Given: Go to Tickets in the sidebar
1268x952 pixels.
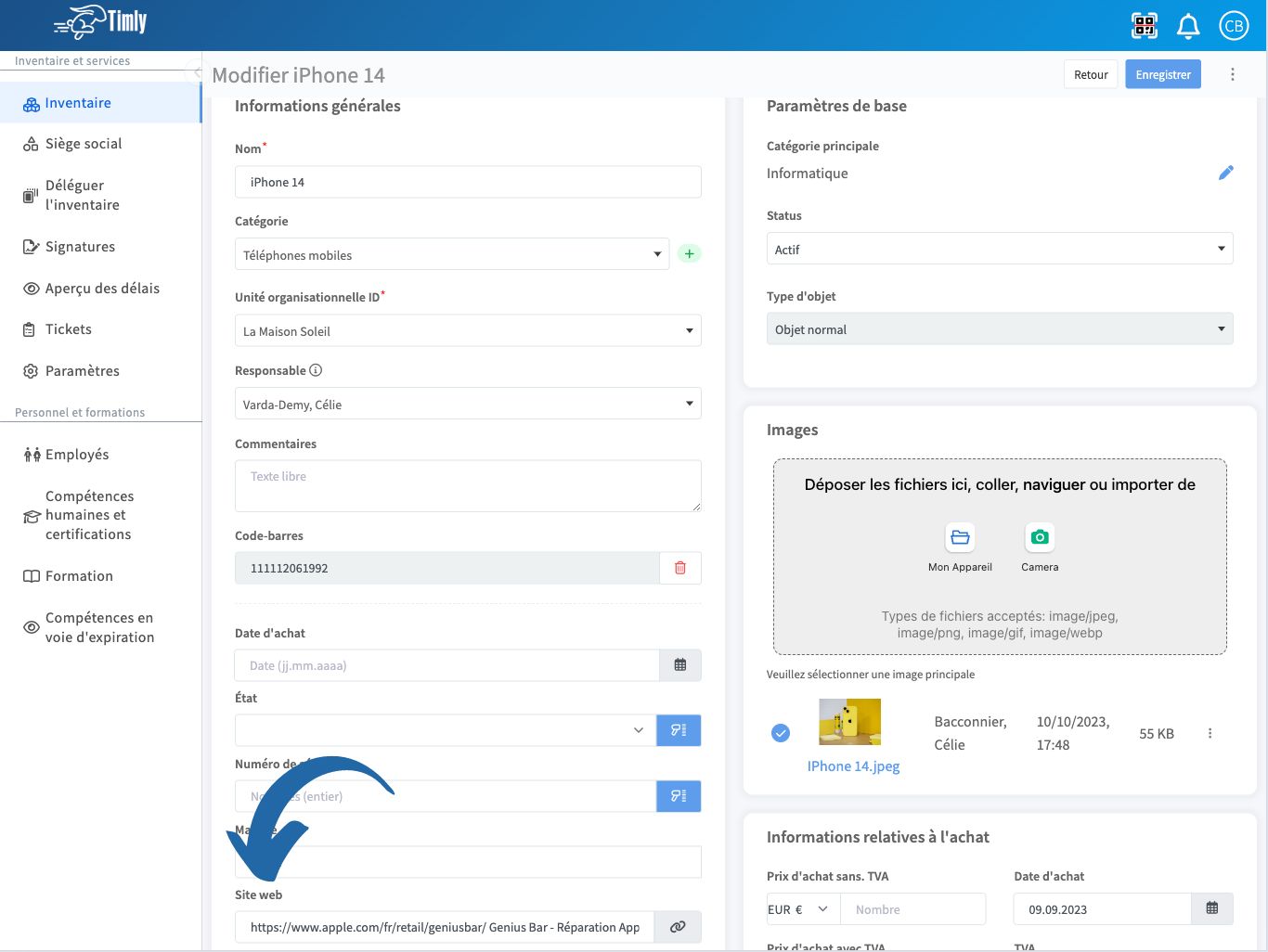Looking at the screenshot, I should point(69,329).
